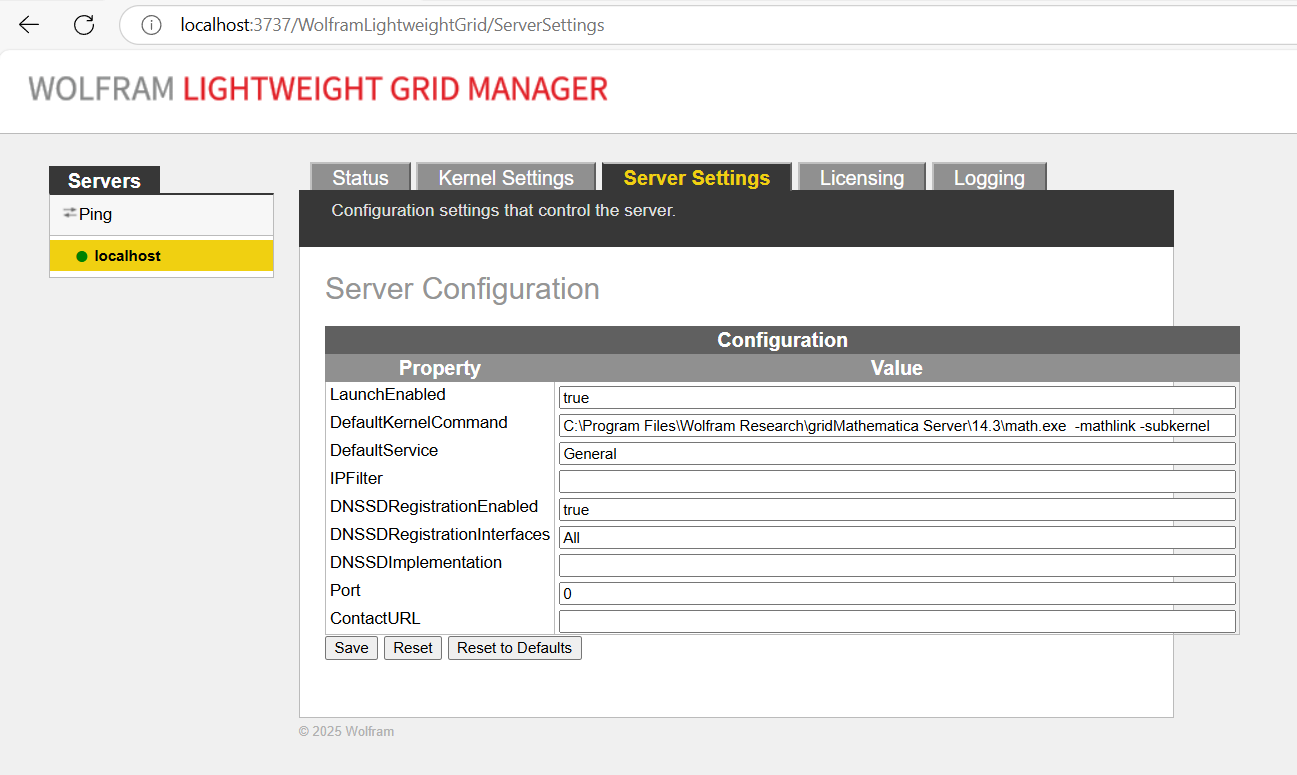View site information icon in address bar
This screenshot has height=775, width=1297.
coord(151,25)
